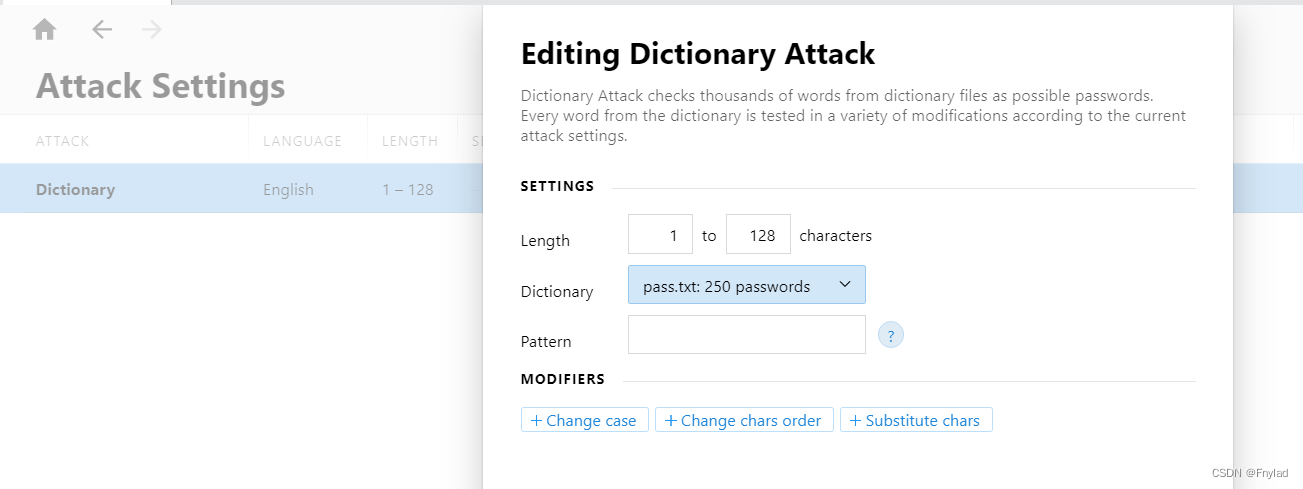Screen dimensions: 1303x489
Task: Open the pass.txt dictionary dropdown
Action: pyautogui.click(x=746, y=286)
